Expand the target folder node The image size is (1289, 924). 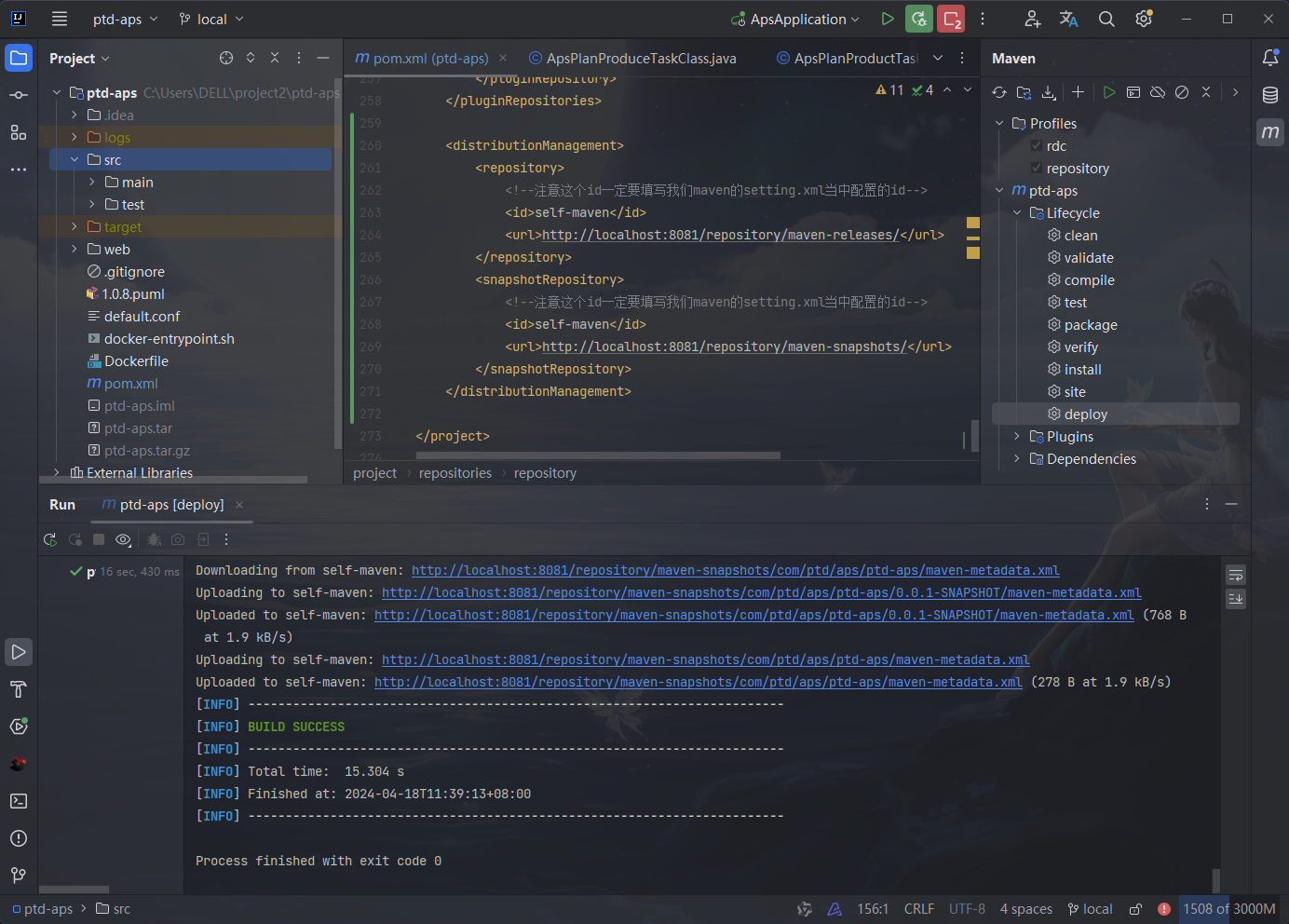(75, 227)
